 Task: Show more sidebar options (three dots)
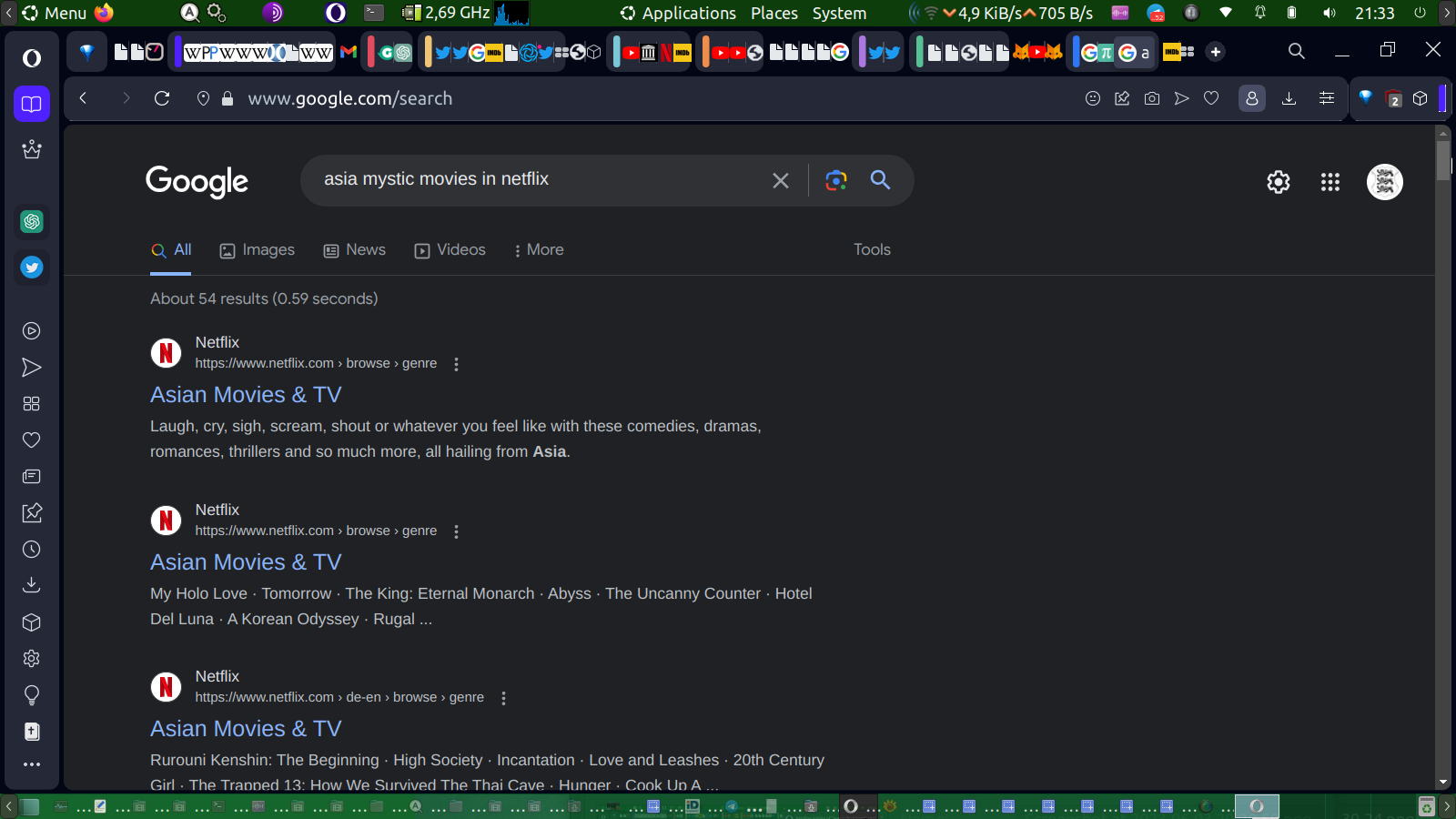coord(32,764)
